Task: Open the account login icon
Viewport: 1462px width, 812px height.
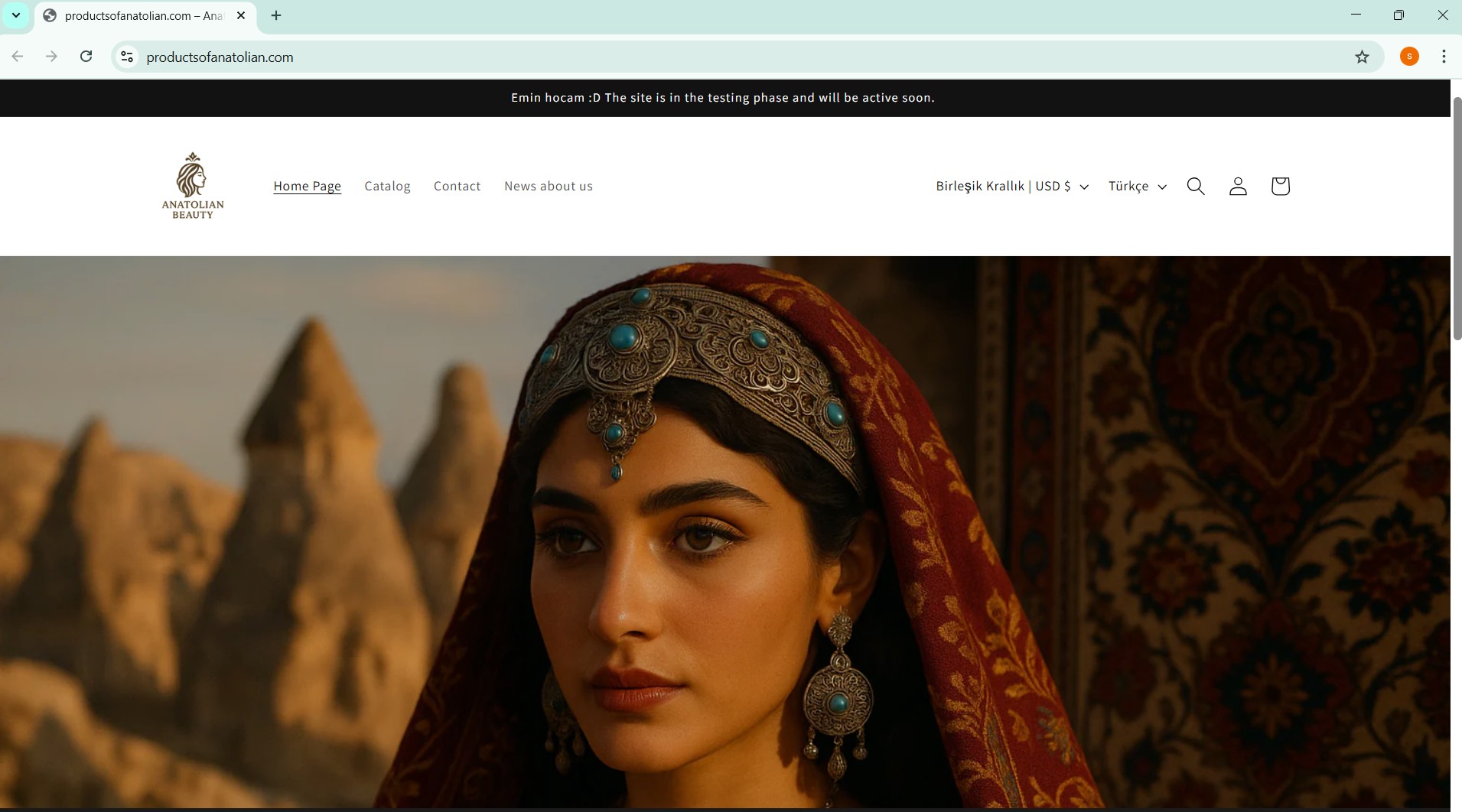Action: (x=1238, y=186)
